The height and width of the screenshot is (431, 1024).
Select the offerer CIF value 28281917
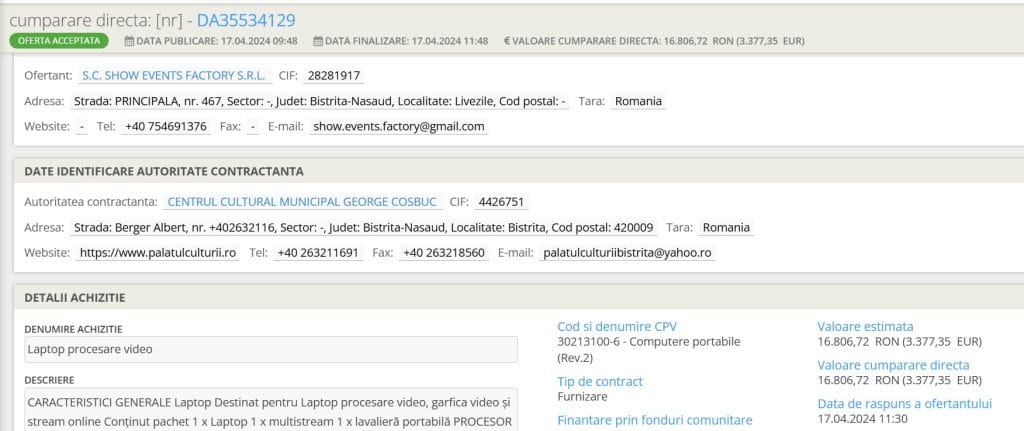(334, 76)
